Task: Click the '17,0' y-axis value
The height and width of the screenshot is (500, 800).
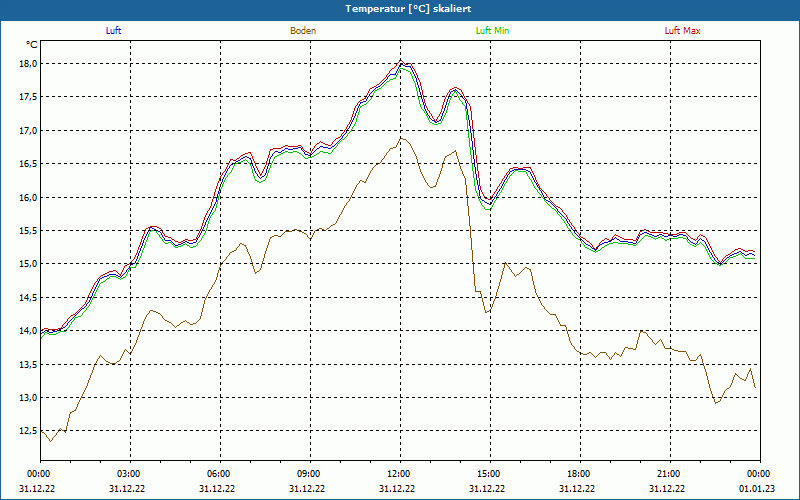Action: [x=28, y=131]
